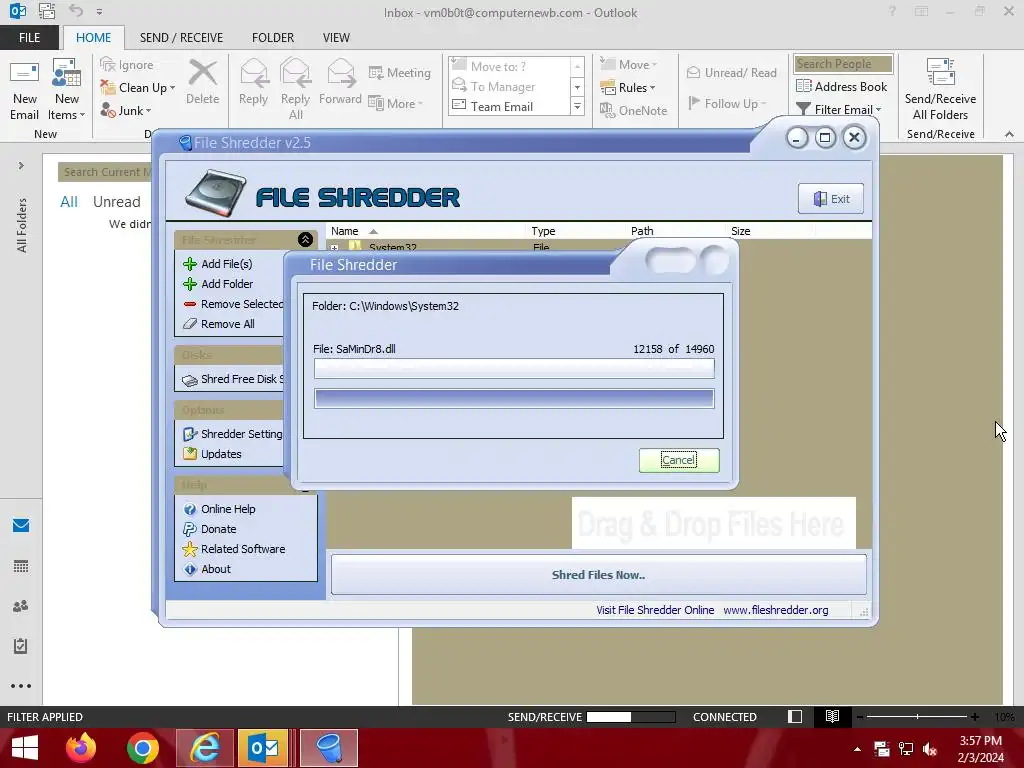Click the Forward icon in Outlook ribbon

[x=340, y=82]
